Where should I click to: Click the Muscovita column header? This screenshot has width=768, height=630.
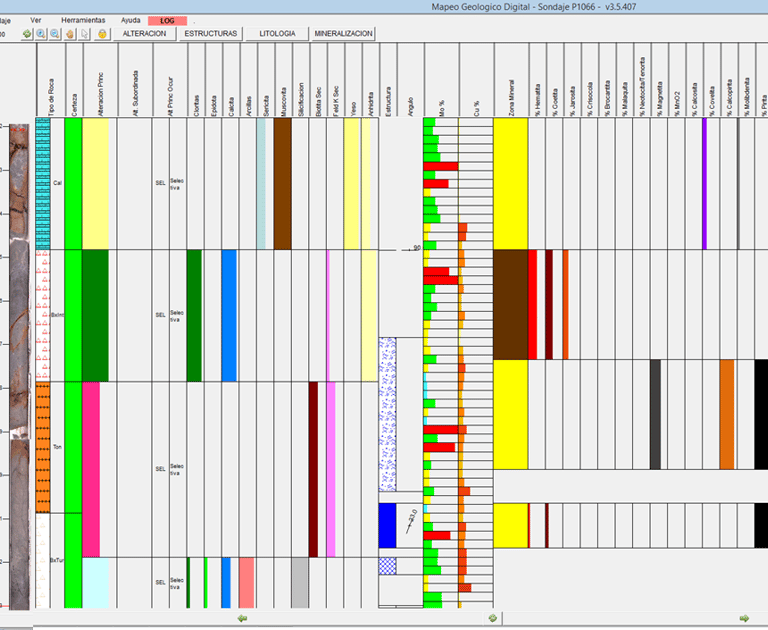(x=284, y=102)
